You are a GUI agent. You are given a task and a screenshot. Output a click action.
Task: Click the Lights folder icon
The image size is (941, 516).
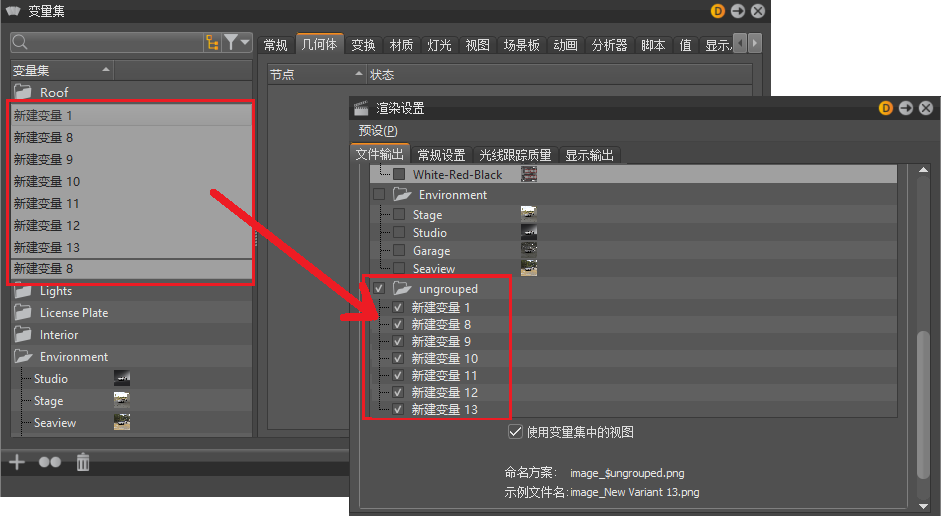coord(23,291)
